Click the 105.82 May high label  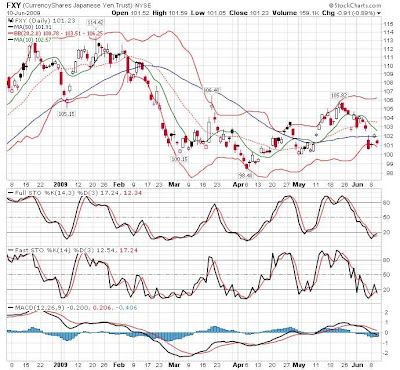[x=339, y=95]
